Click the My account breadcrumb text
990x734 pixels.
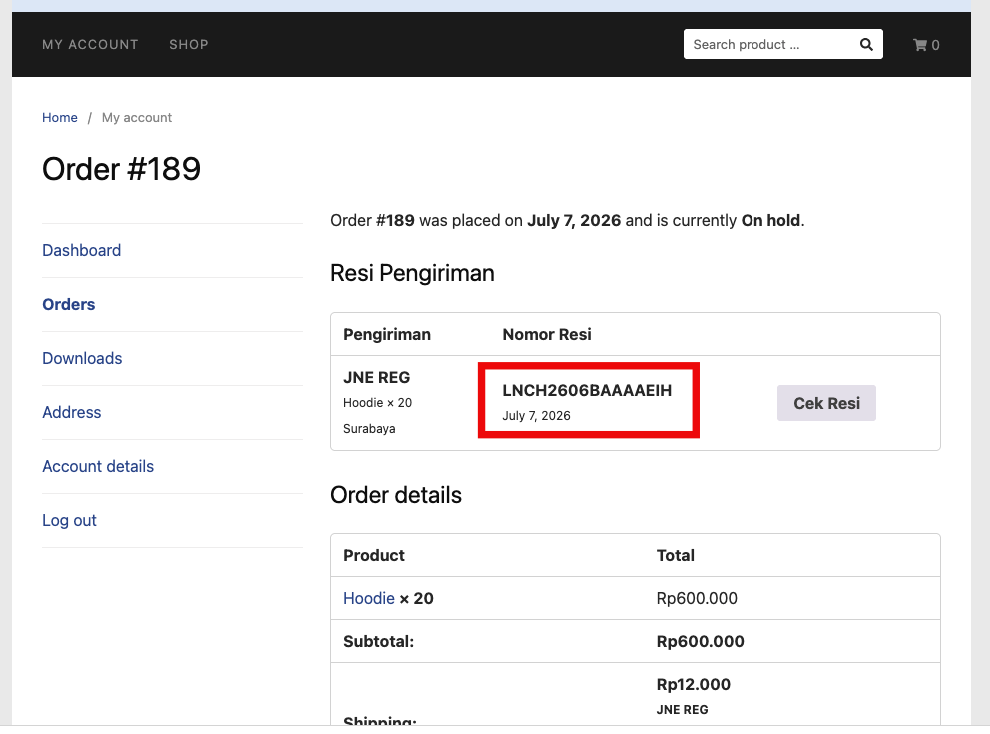[x=137, y=117]
